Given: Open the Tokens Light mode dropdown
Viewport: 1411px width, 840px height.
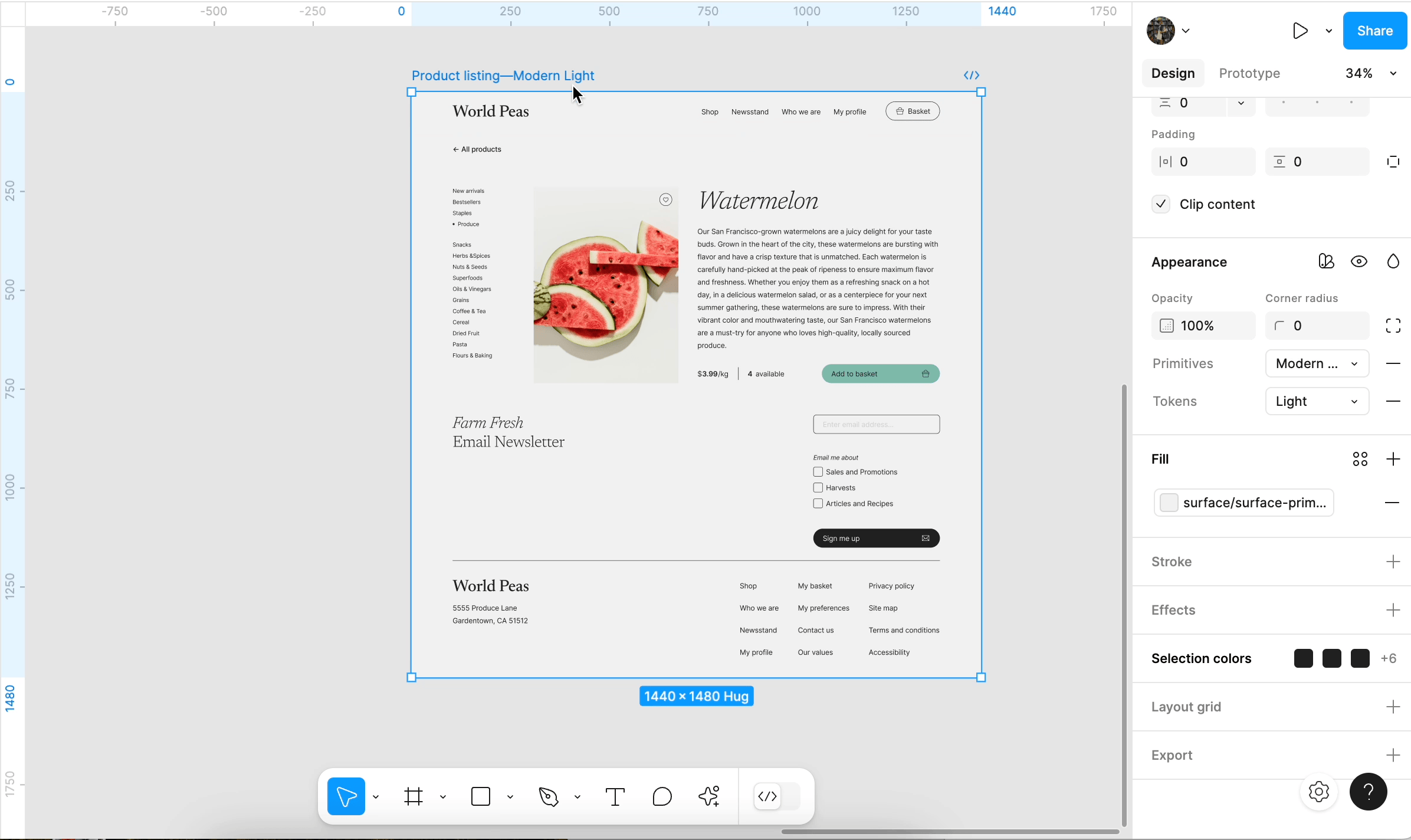Looking at the screenshot, I should tap(1317, 401).
